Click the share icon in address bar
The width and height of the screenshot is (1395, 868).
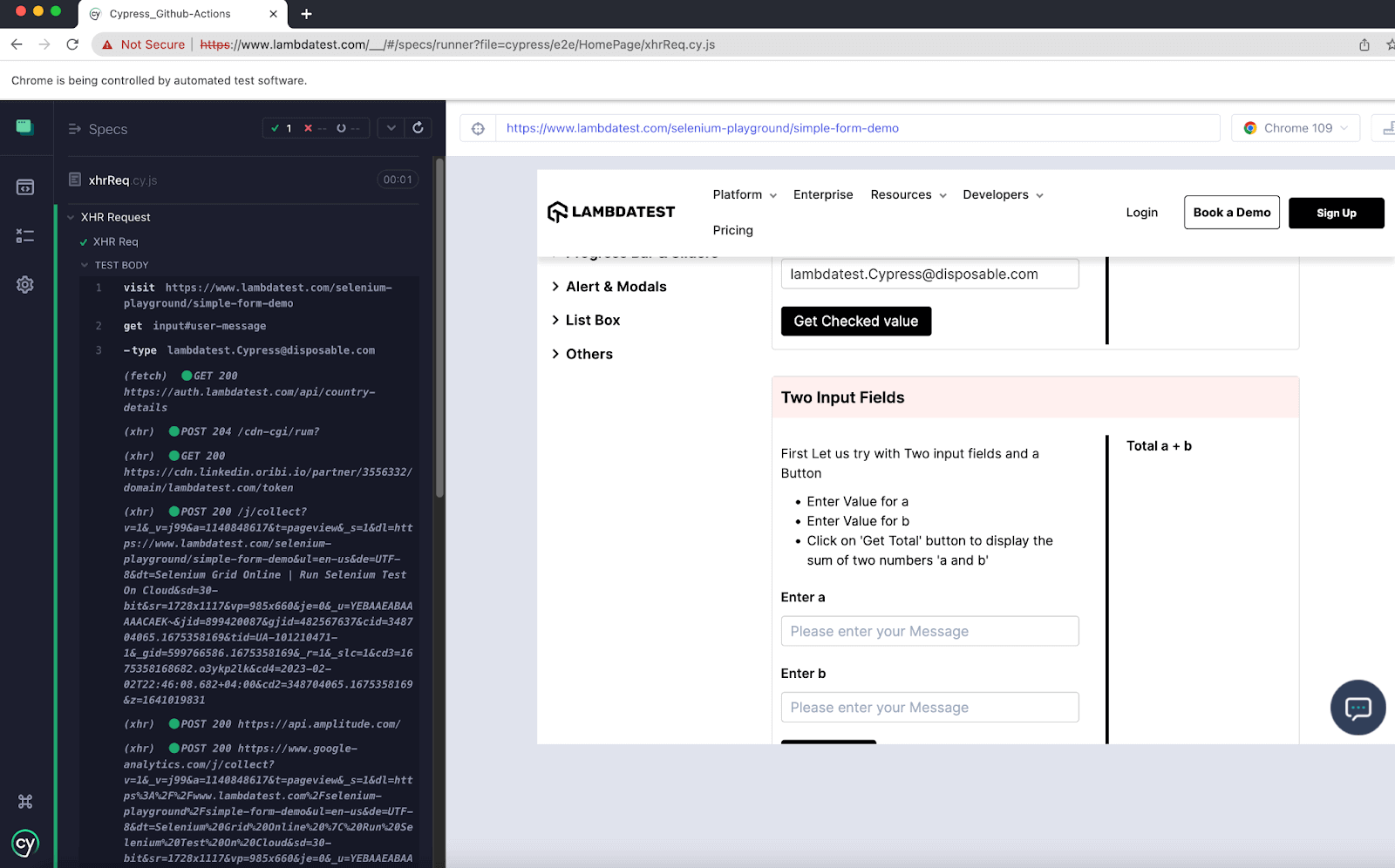click(x=1364, y=44)
